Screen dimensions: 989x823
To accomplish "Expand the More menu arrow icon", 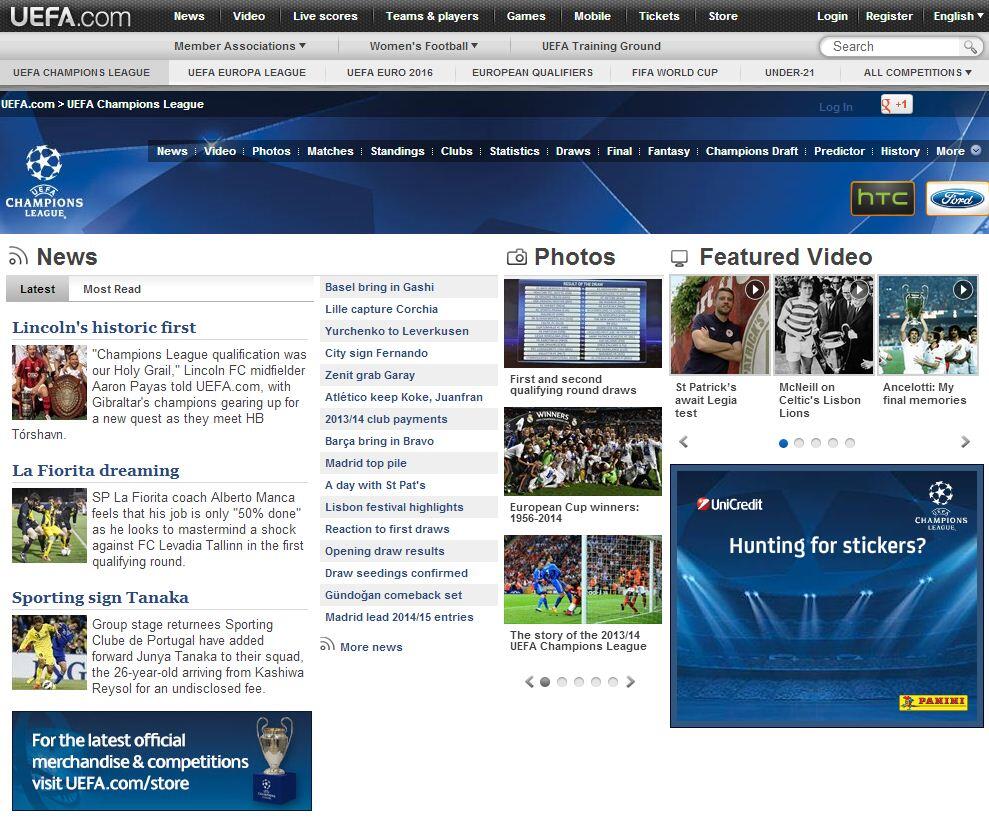I will (976, 150).
